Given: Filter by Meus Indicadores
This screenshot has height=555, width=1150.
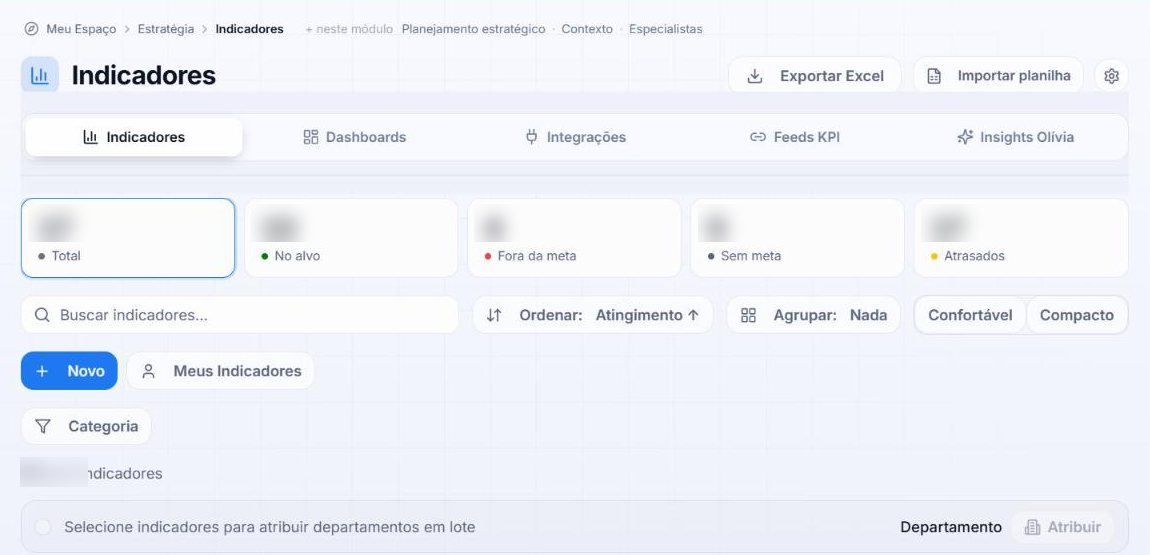Looking at the screenshot, I should (221, 371).
